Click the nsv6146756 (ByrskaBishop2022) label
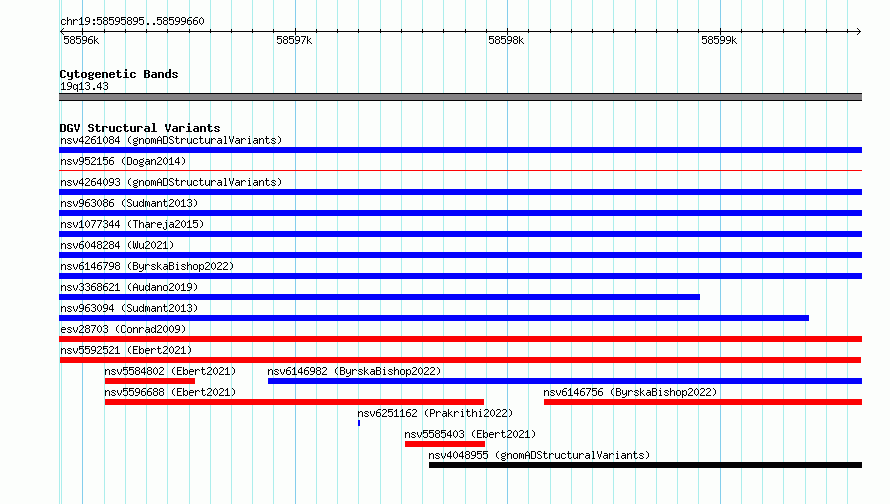Screen dimensions: 890x504 pyautogui.click(x=630, y=392)
